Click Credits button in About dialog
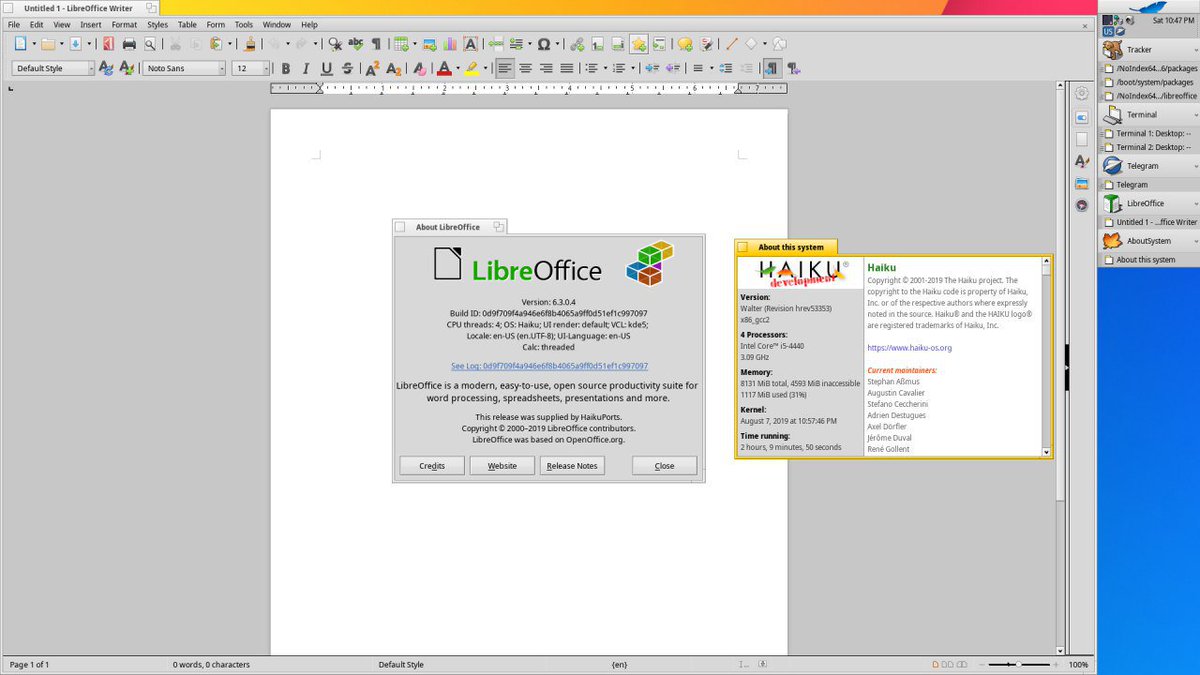 [432, 465]
